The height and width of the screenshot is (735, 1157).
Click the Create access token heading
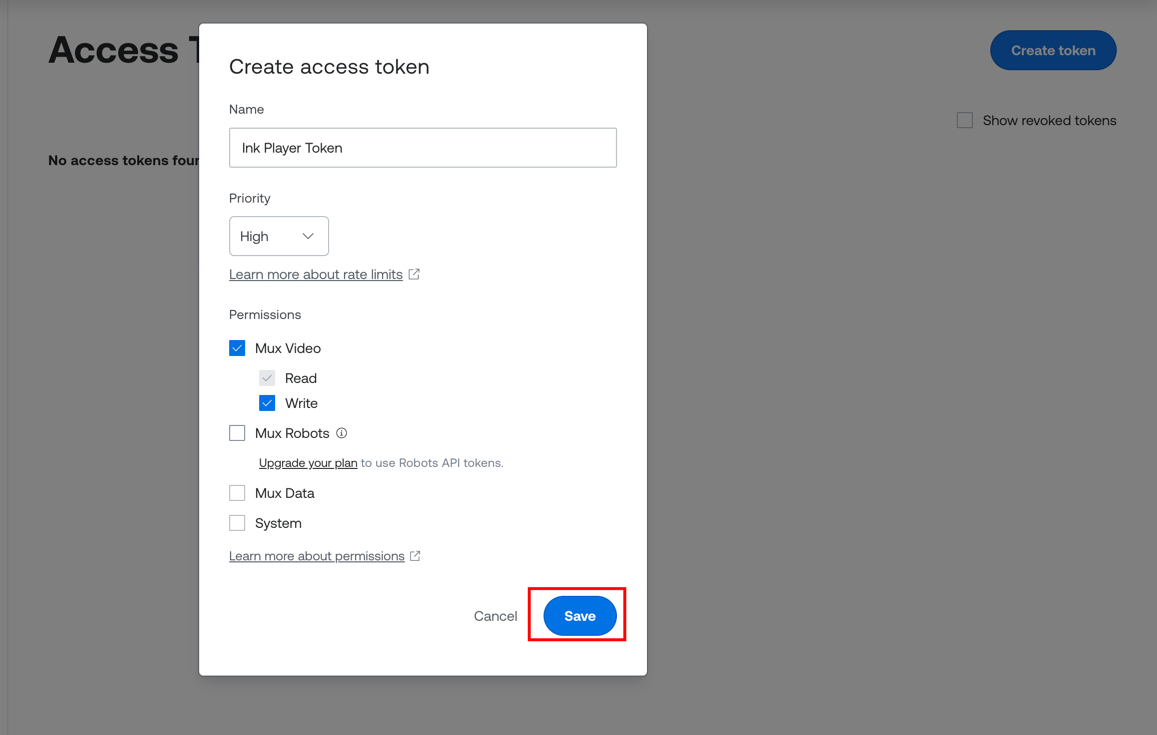click(x=329, y=66)
